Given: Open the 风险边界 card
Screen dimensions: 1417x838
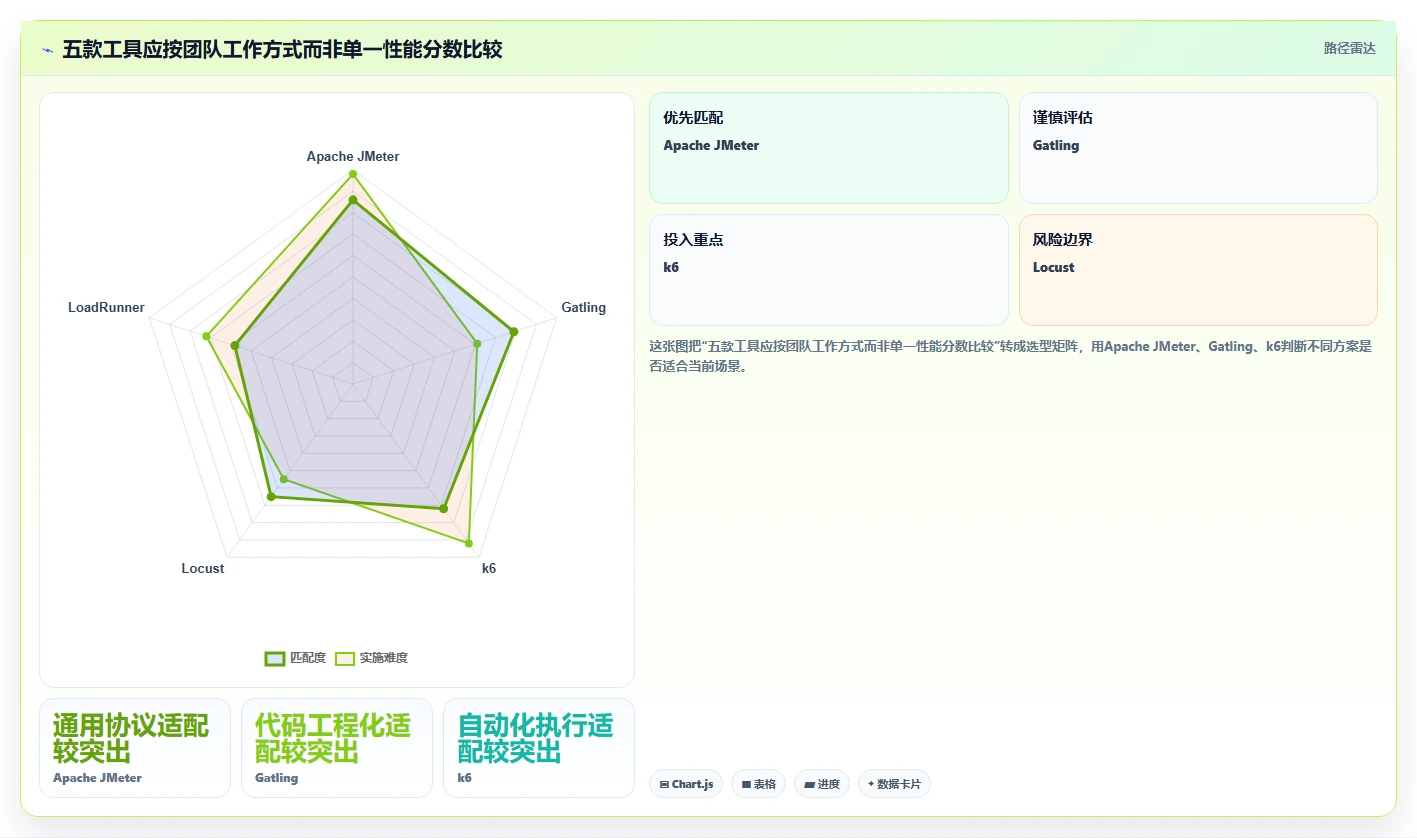Looking at the screenshot, I should (1198, 270).
